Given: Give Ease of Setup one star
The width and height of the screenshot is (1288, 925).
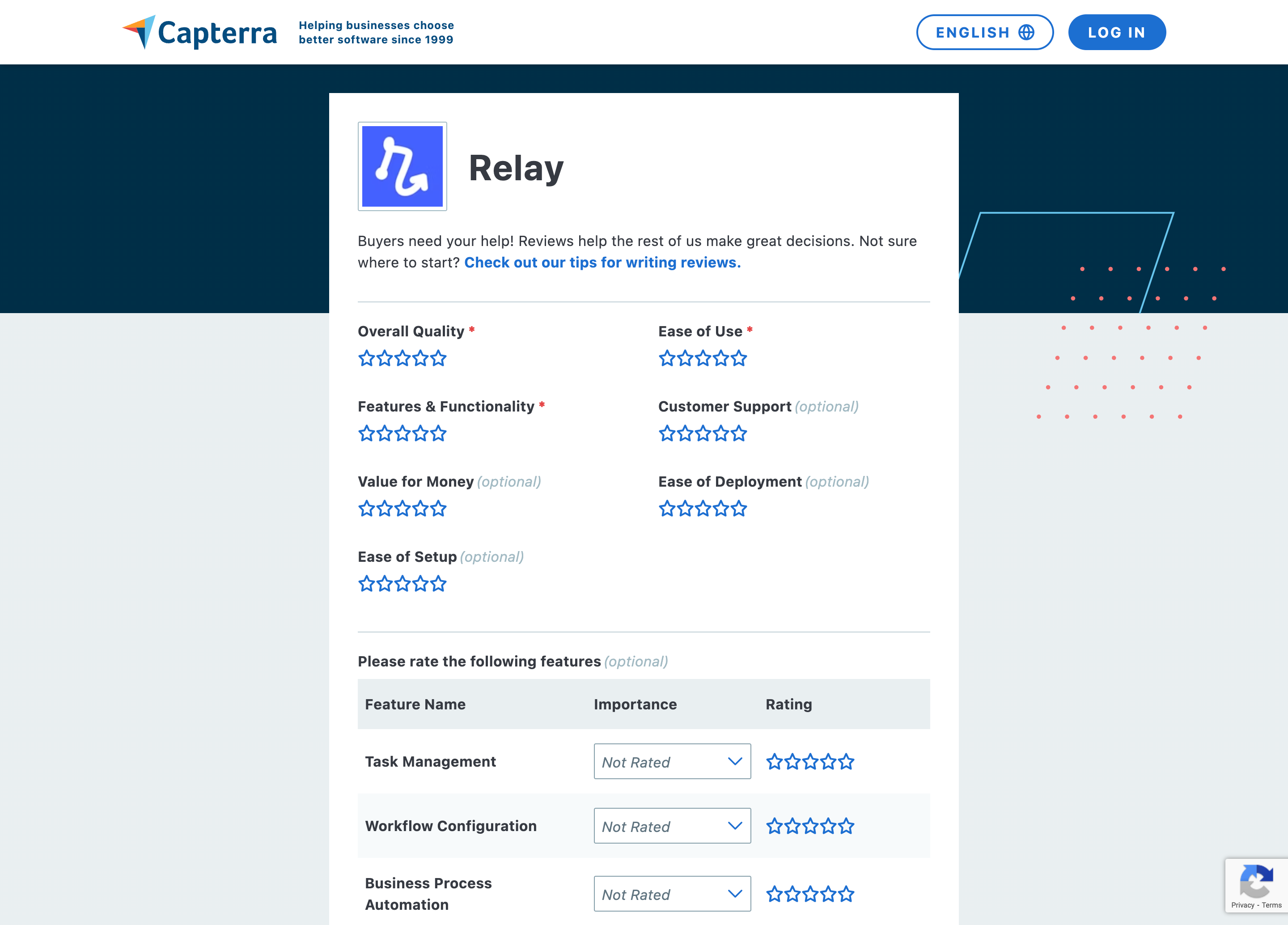Looking at the screenshot, I should pyautogui.click(x=367, y=584).
